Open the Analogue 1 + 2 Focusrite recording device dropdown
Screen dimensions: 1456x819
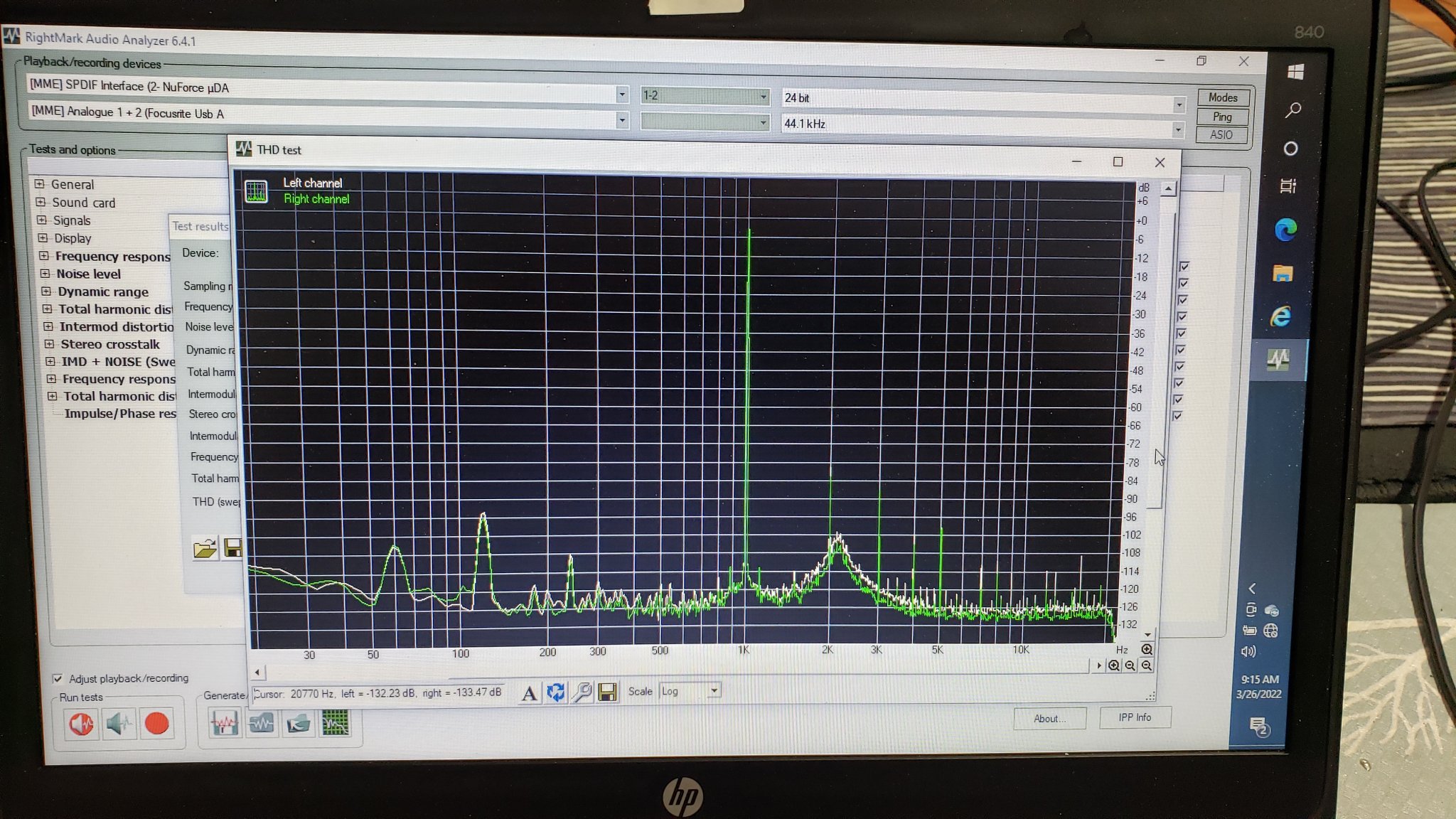[622, 120]
